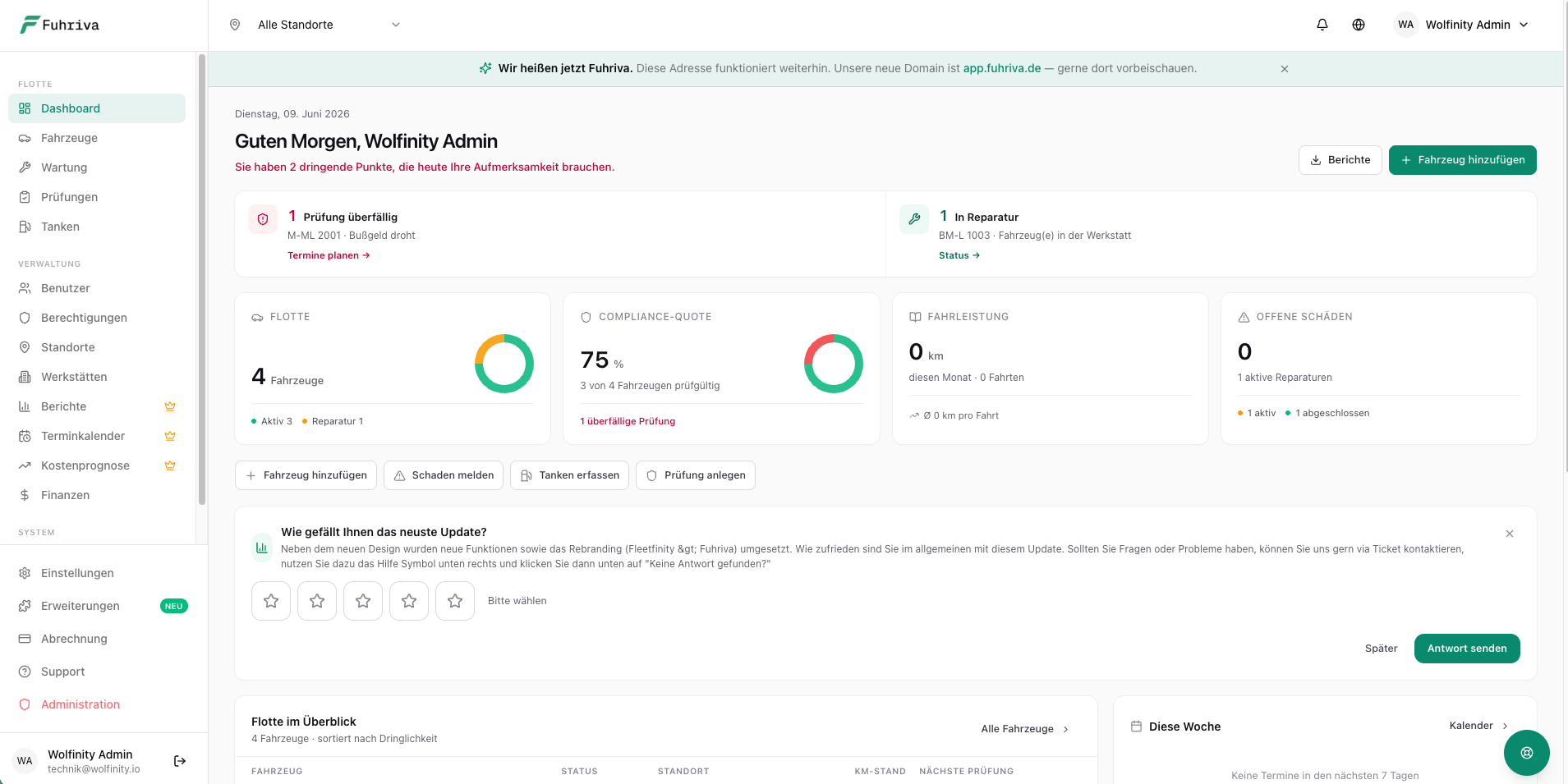Postpone feedback with Später
The height and width of the screenshot is (784, 1568).
pos(1381,649)
